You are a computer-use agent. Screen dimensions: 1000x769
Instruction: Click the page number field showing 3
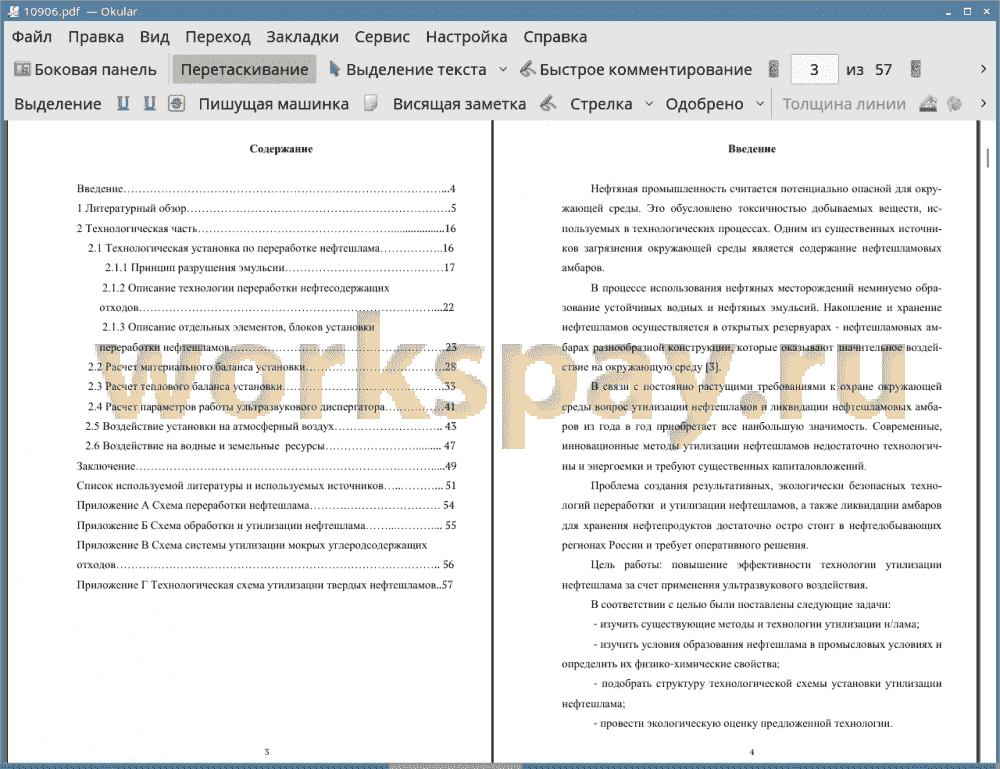814,70
